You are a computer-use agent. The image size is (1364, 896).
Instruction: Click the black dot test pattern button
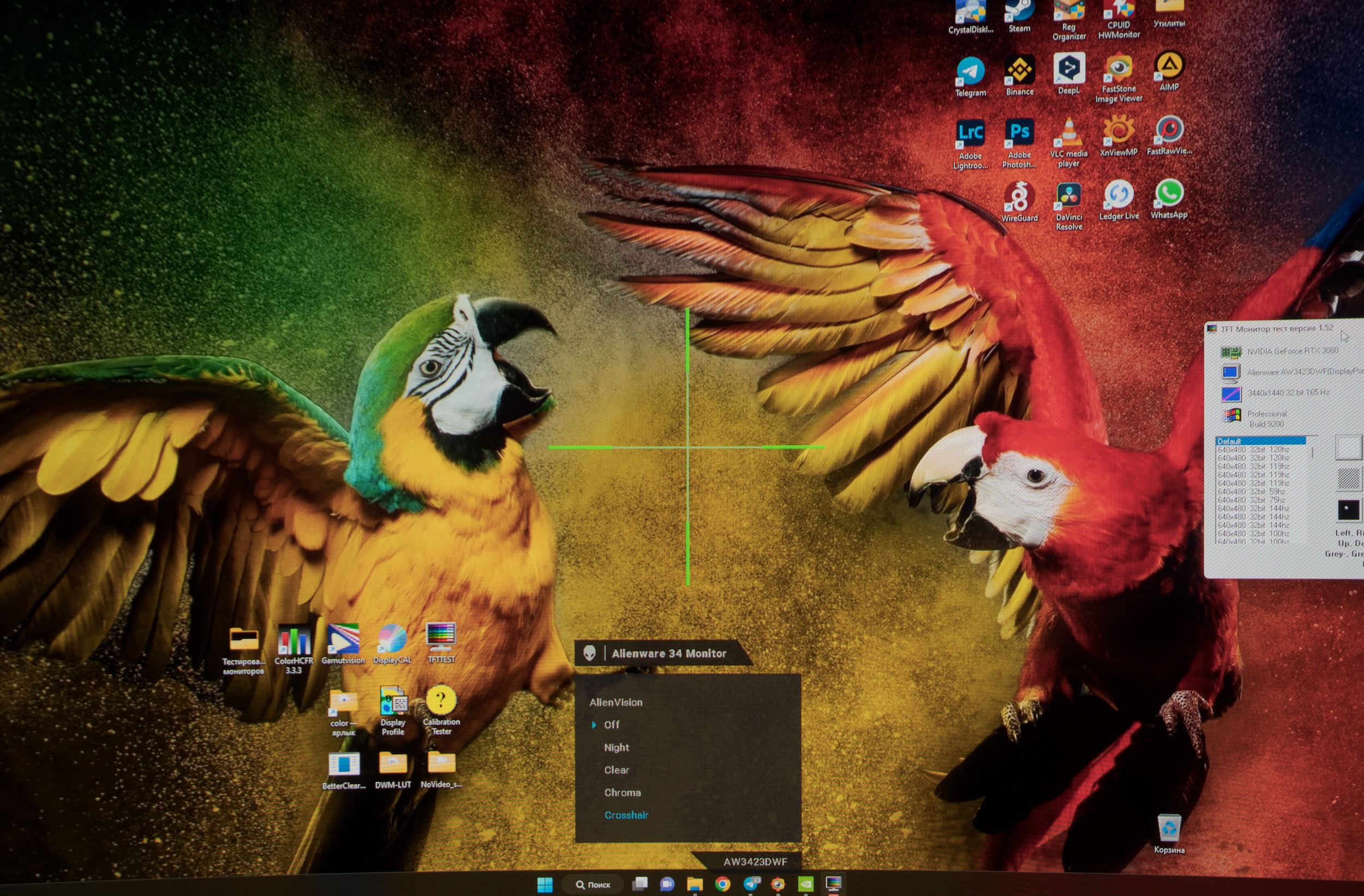point(1348,509)
